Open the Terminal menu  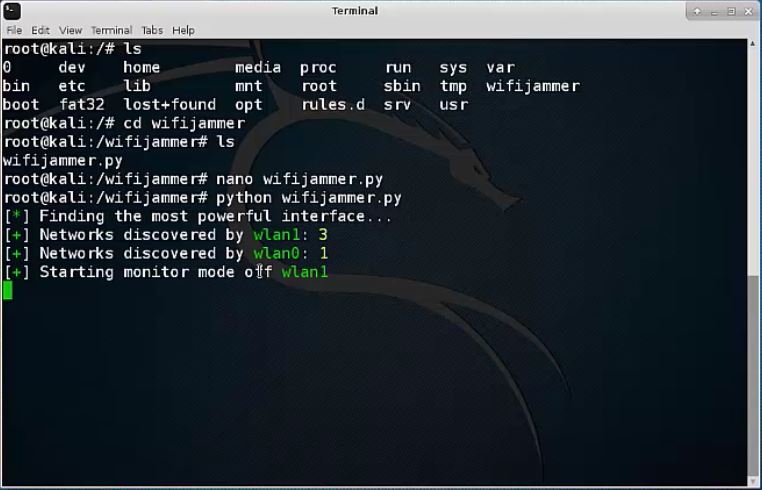(111, 30)
